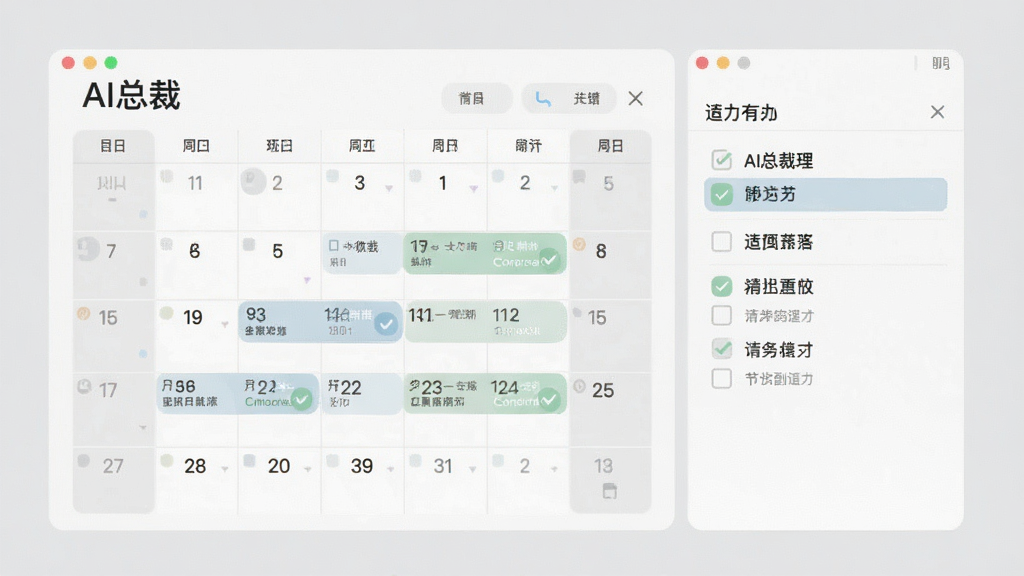The height and width of the screenshot is (576, 1024).
Task: Click the blue curved arrow icon in toolbar
Action: point(543,99)
